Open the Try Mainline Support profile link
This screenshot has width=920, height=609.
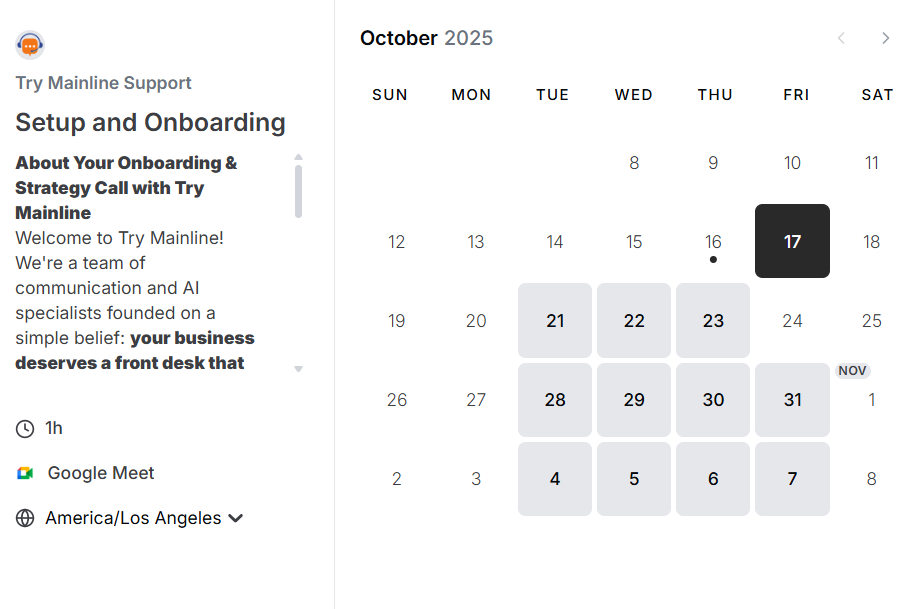(x=103, y=83)
